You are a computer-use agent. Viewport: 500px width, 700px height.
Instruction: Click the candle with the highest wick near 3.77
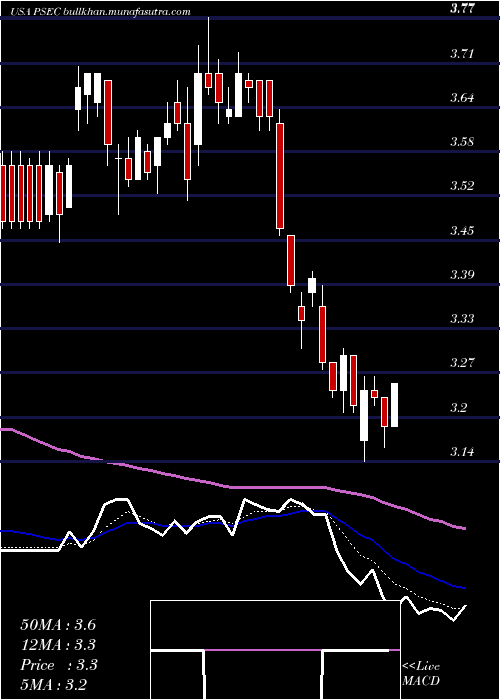[208, 80]
